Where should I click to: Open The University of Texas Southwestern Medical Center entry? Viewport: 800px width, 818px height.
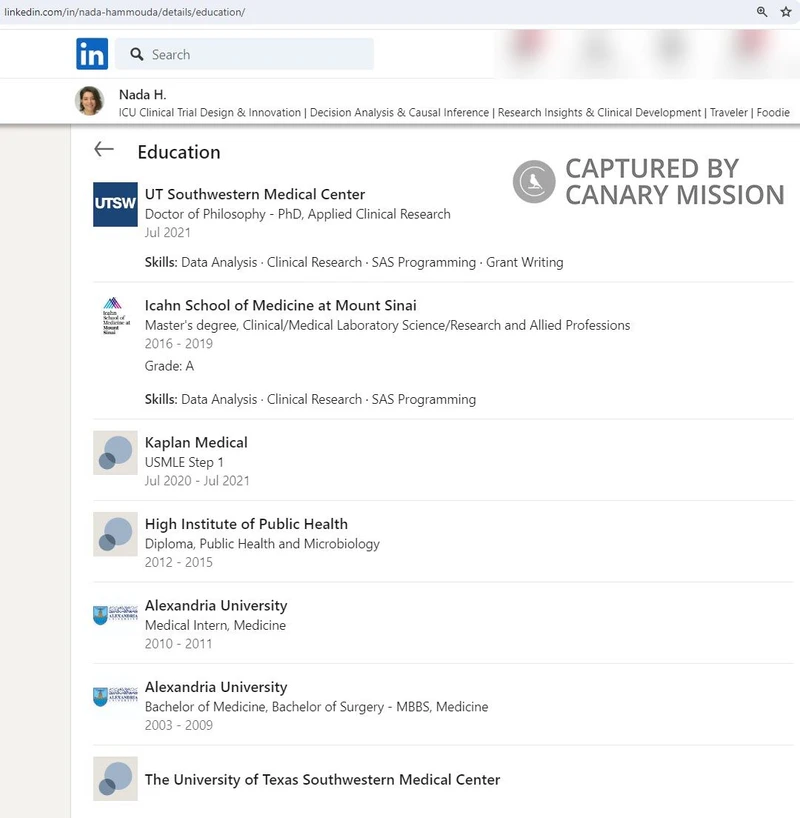click(322, 779)
